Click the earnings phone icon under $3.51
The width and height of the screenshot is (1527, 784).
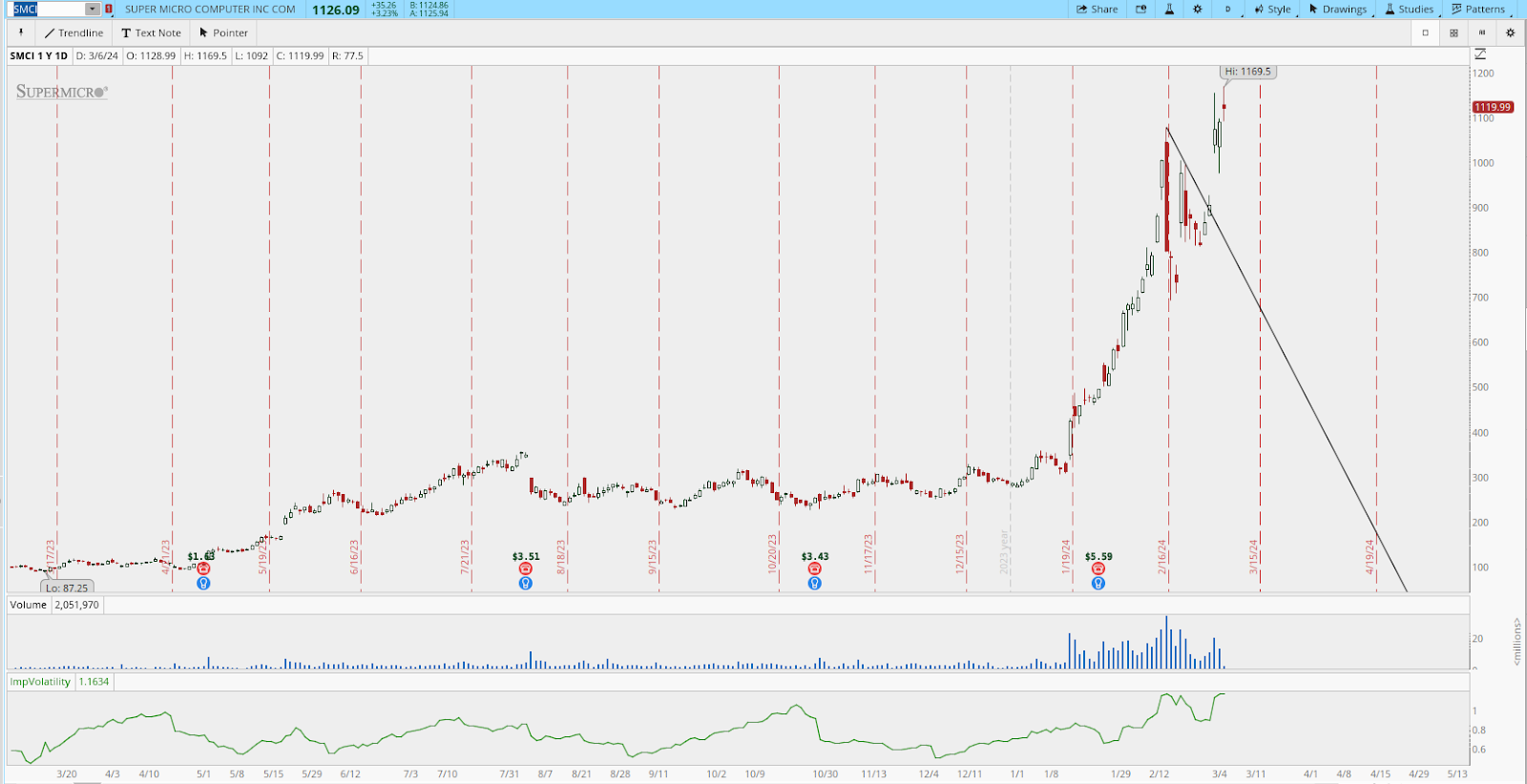click(526, 568)
